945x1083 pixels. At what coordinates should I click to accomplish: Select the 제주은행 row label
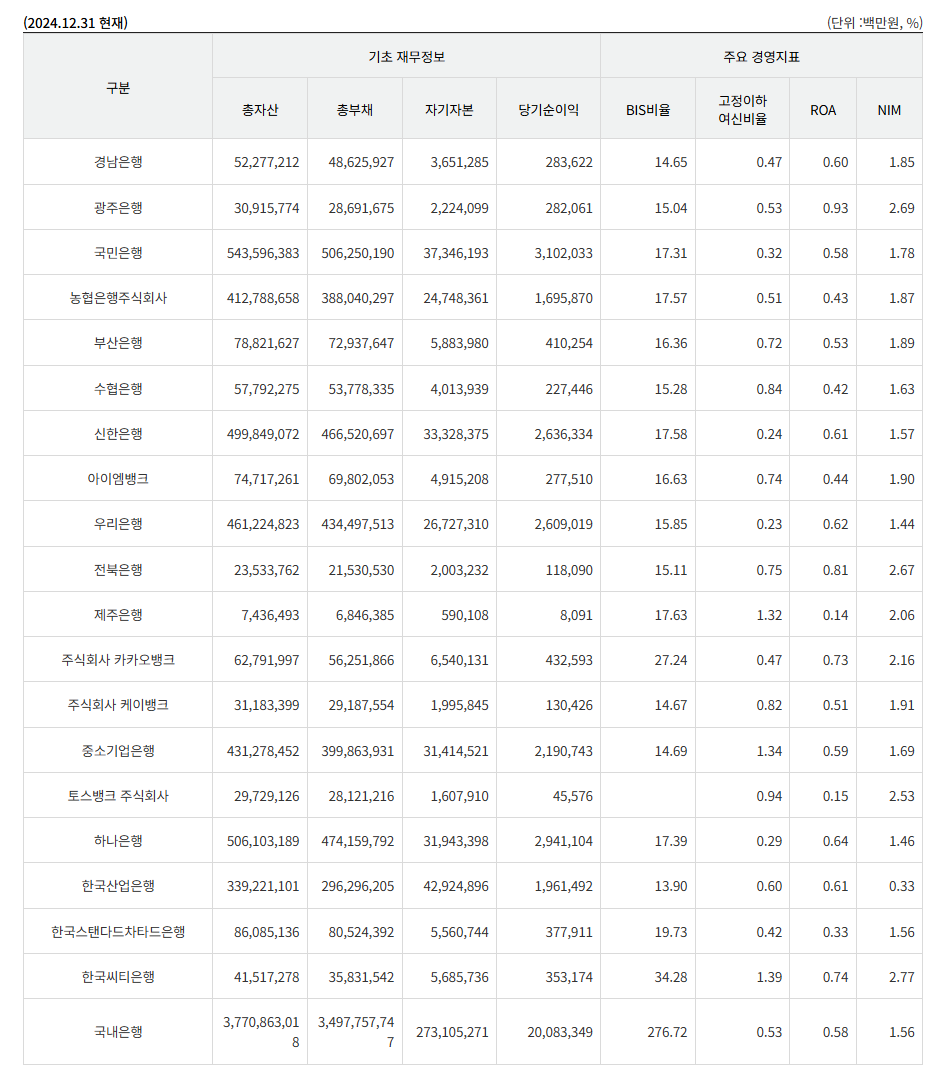[x=118, y=615]
